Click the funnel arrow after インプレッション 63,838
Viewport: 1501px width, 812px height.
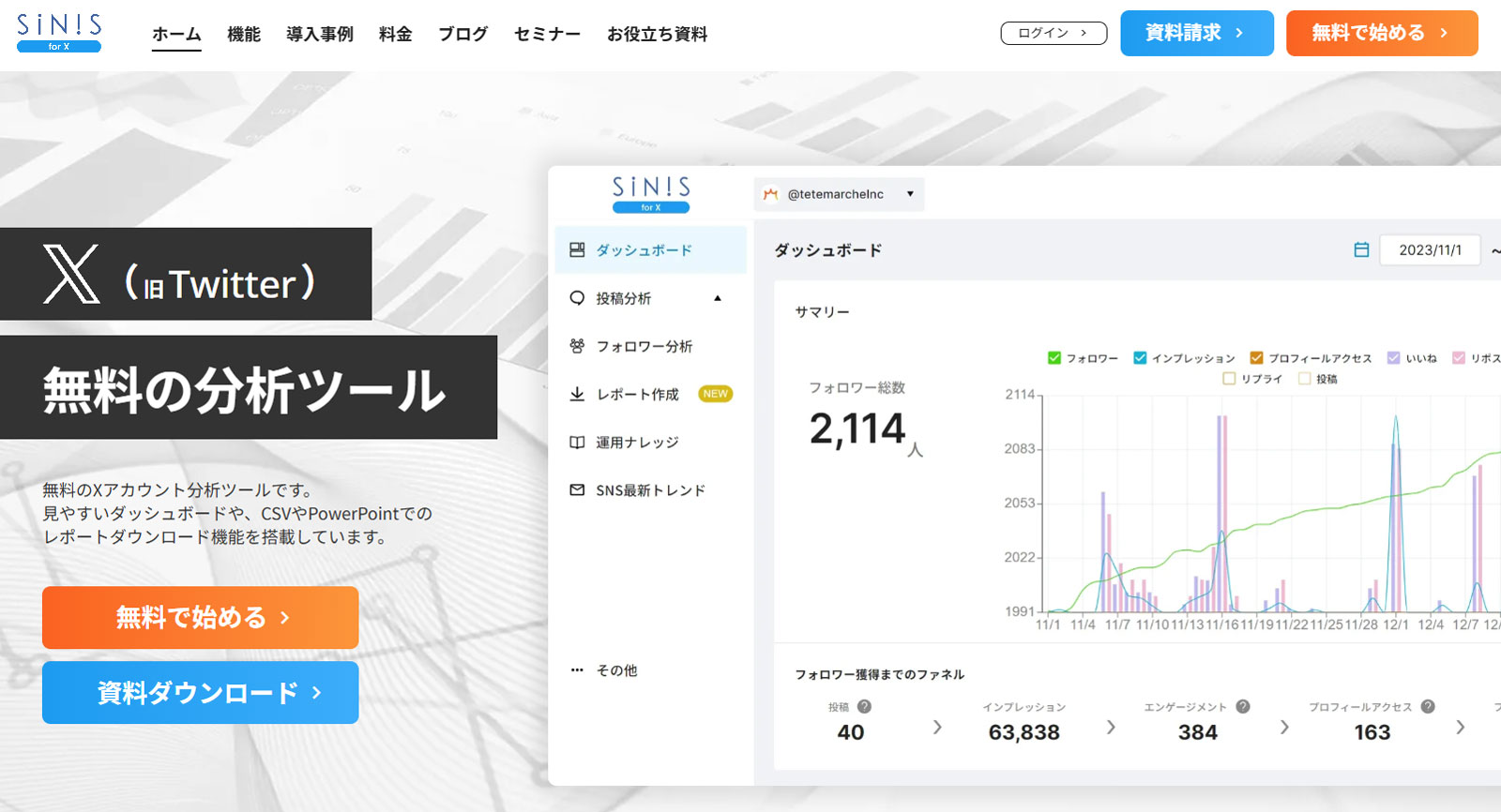coord(1111,727)
